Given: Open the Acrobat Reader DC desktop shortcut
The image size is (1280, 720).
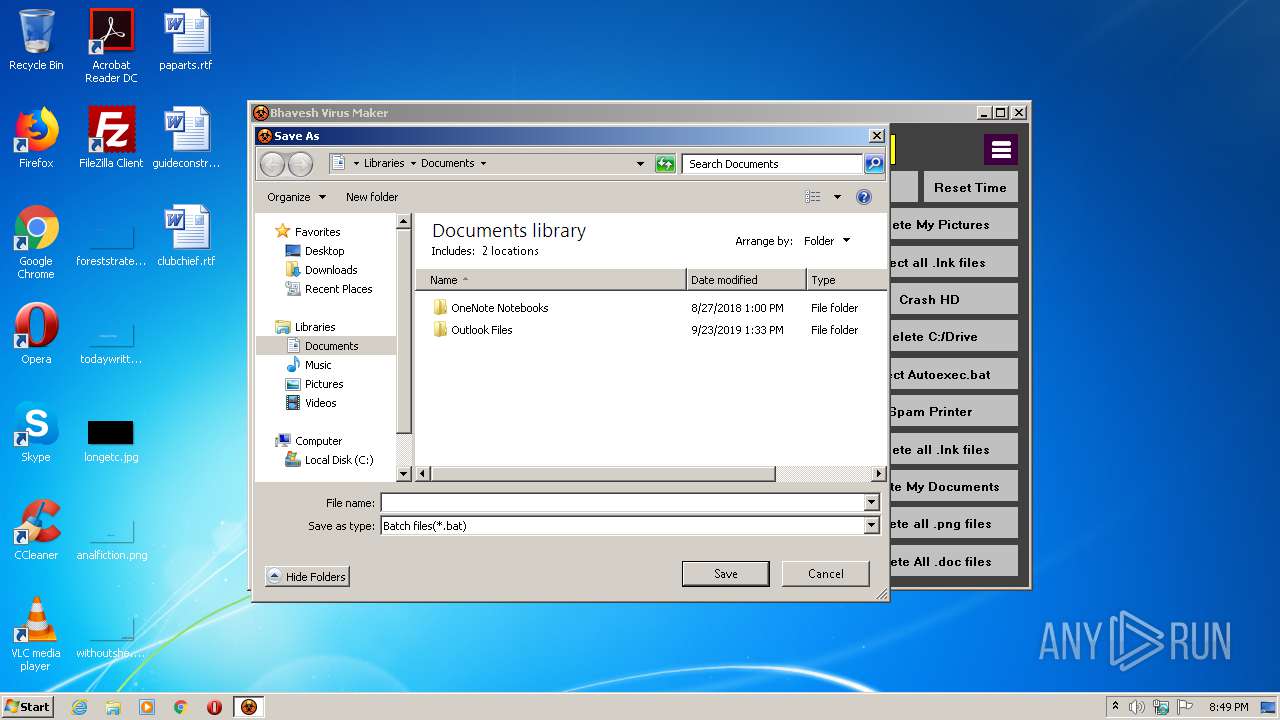Looking at the screenshot, I should 111,46.
